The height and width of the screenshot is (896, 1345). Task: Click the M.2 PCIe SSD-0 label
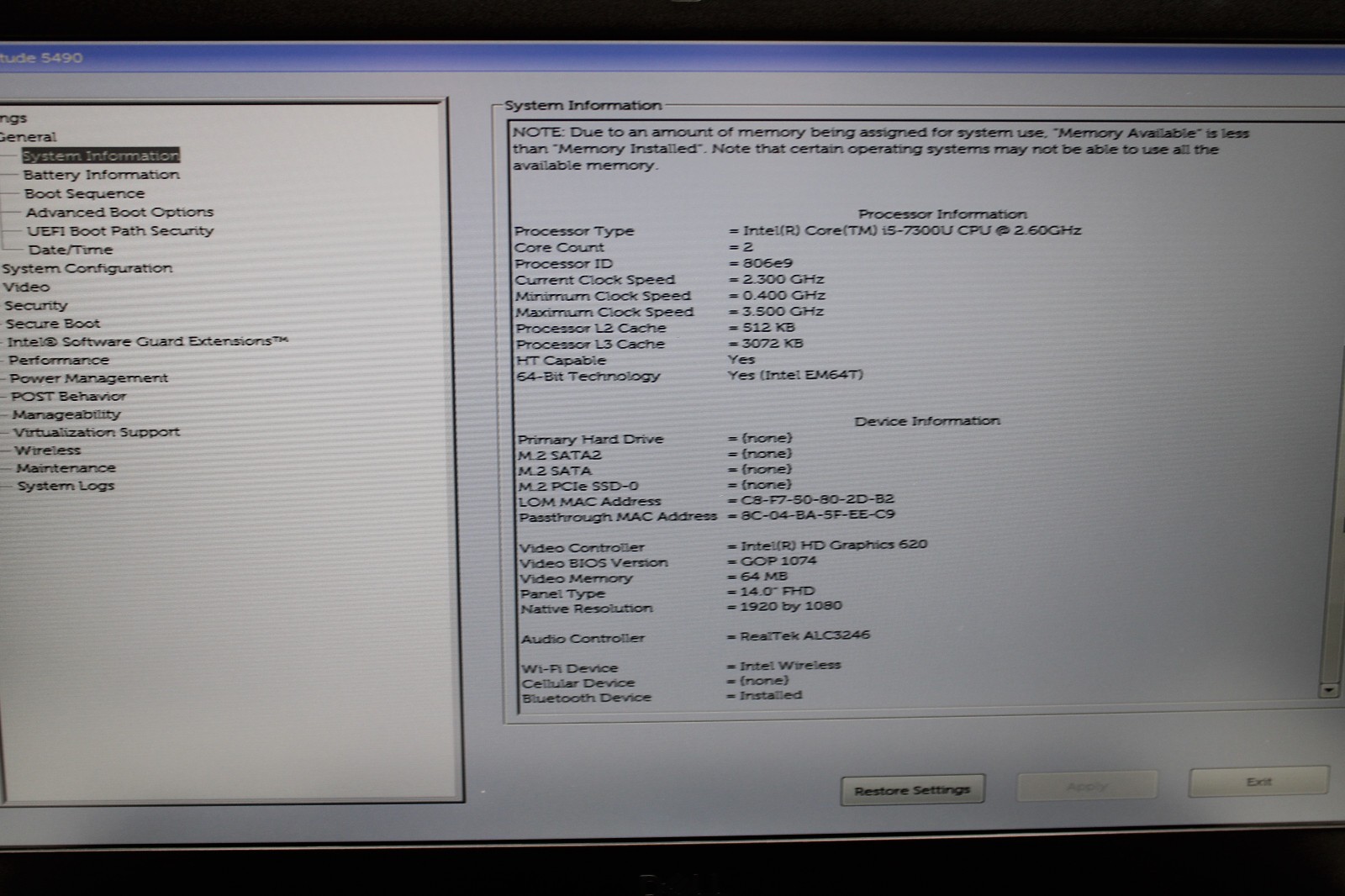point(578,486)
